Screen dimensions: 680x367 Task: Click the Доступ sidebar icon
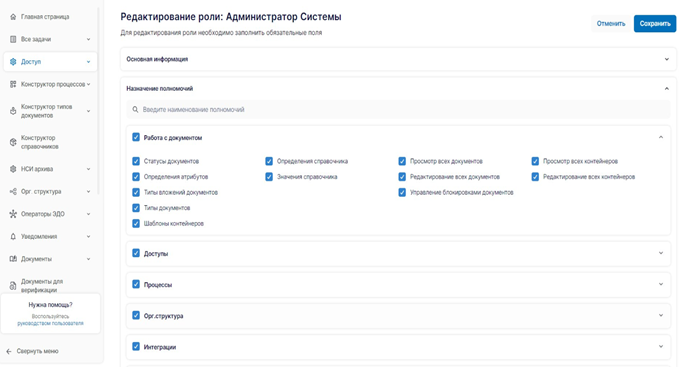pos(13,62)
